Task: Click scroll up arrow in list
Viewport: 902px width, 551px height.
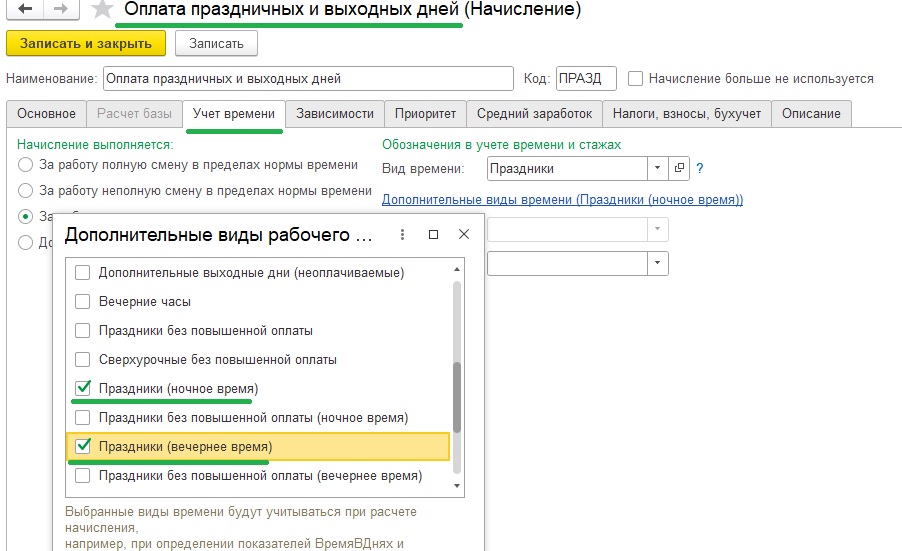Action: point(457,269)
